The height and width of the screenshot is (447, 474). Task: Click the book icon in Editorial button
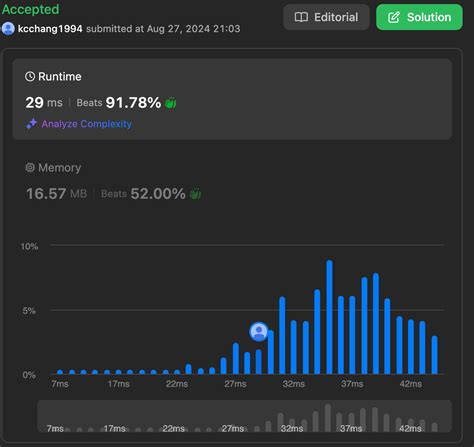pyautogui.click(x=301, y=17)
